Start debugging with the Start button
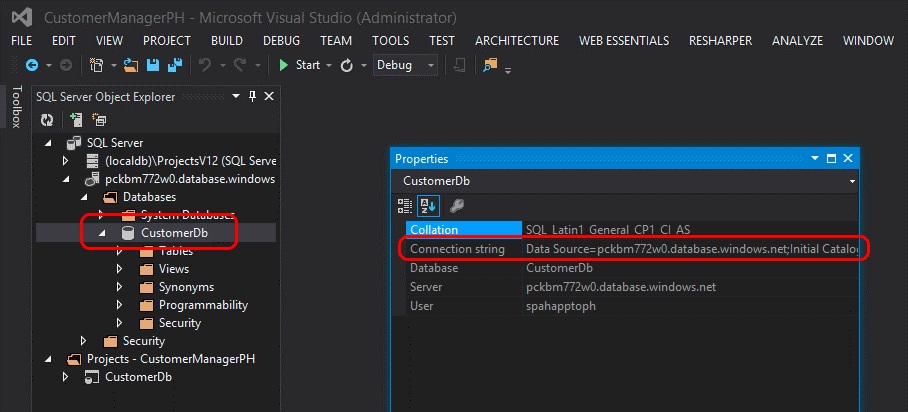Screen dimensions: 908x412 pos(299,65)
